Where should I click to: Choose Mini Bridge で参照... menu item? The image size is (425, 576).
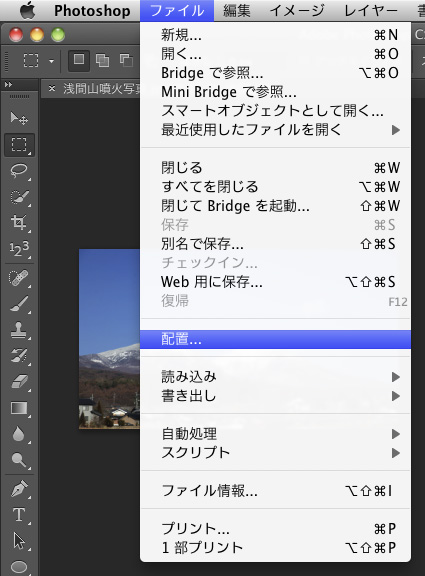coord(275,92)
